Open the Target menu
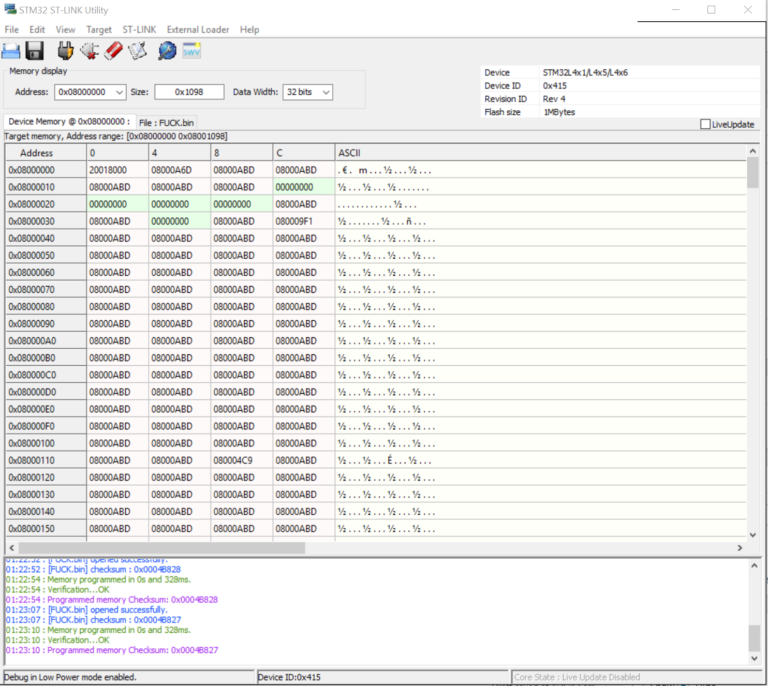The width and height of the screenshot is (768, 686). click(x=99, y=29)
